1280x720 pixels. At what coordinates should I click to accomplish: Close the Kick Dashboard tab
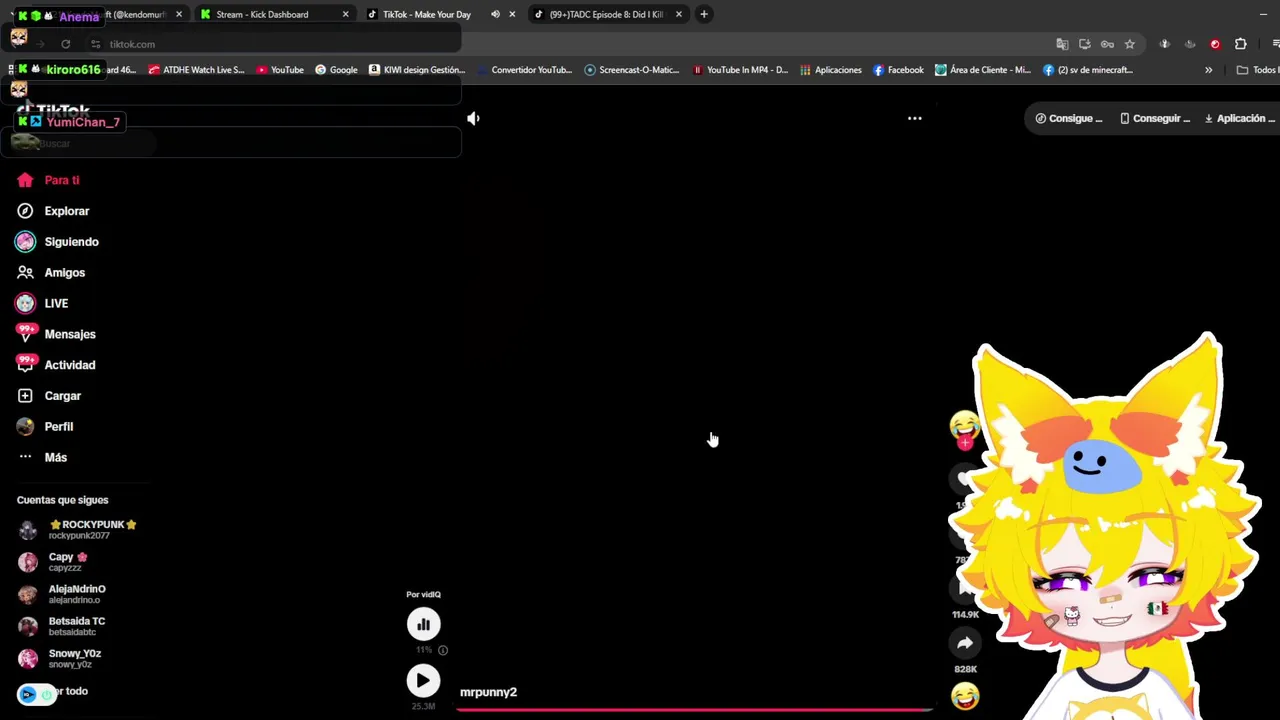click(x=346, y=14)
